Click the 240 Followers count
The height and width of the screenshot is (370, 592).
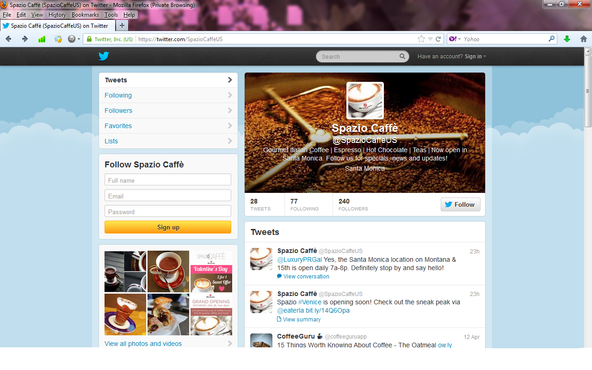click(x=353, y=204)
